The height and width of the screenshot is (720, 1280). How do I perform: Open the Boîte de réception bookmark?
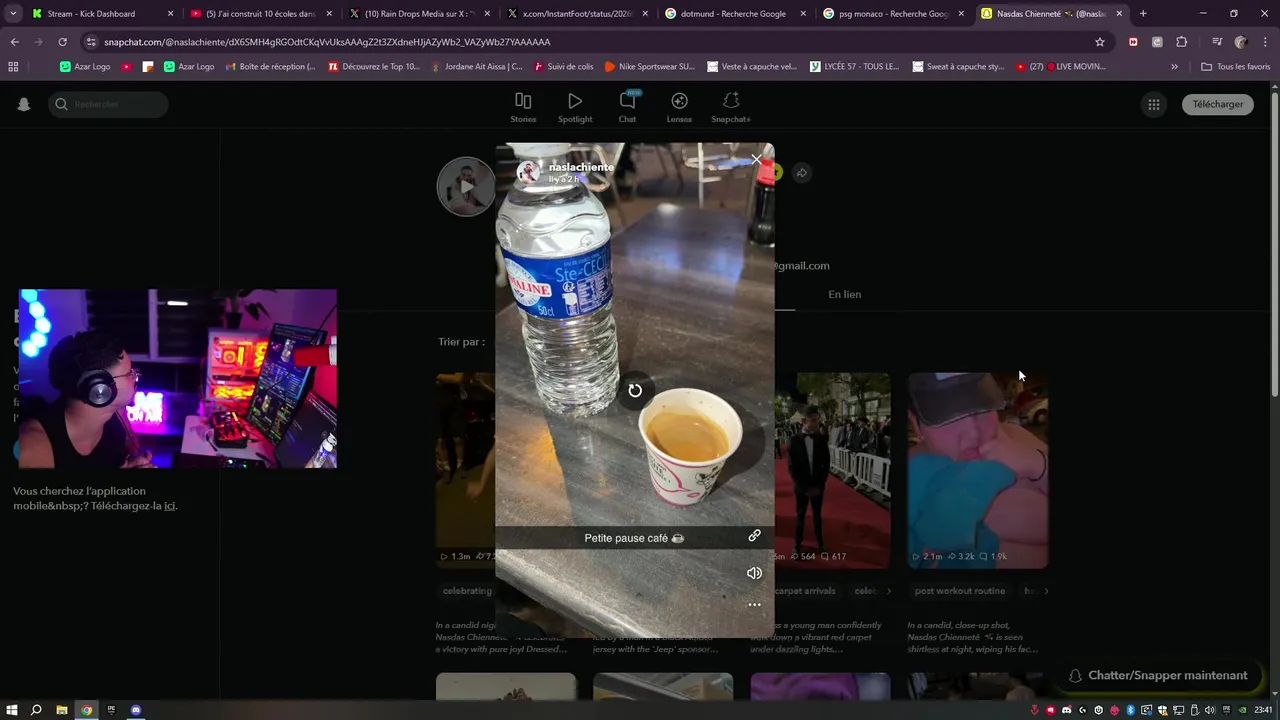pyautogui.click(x=270, y=66)
